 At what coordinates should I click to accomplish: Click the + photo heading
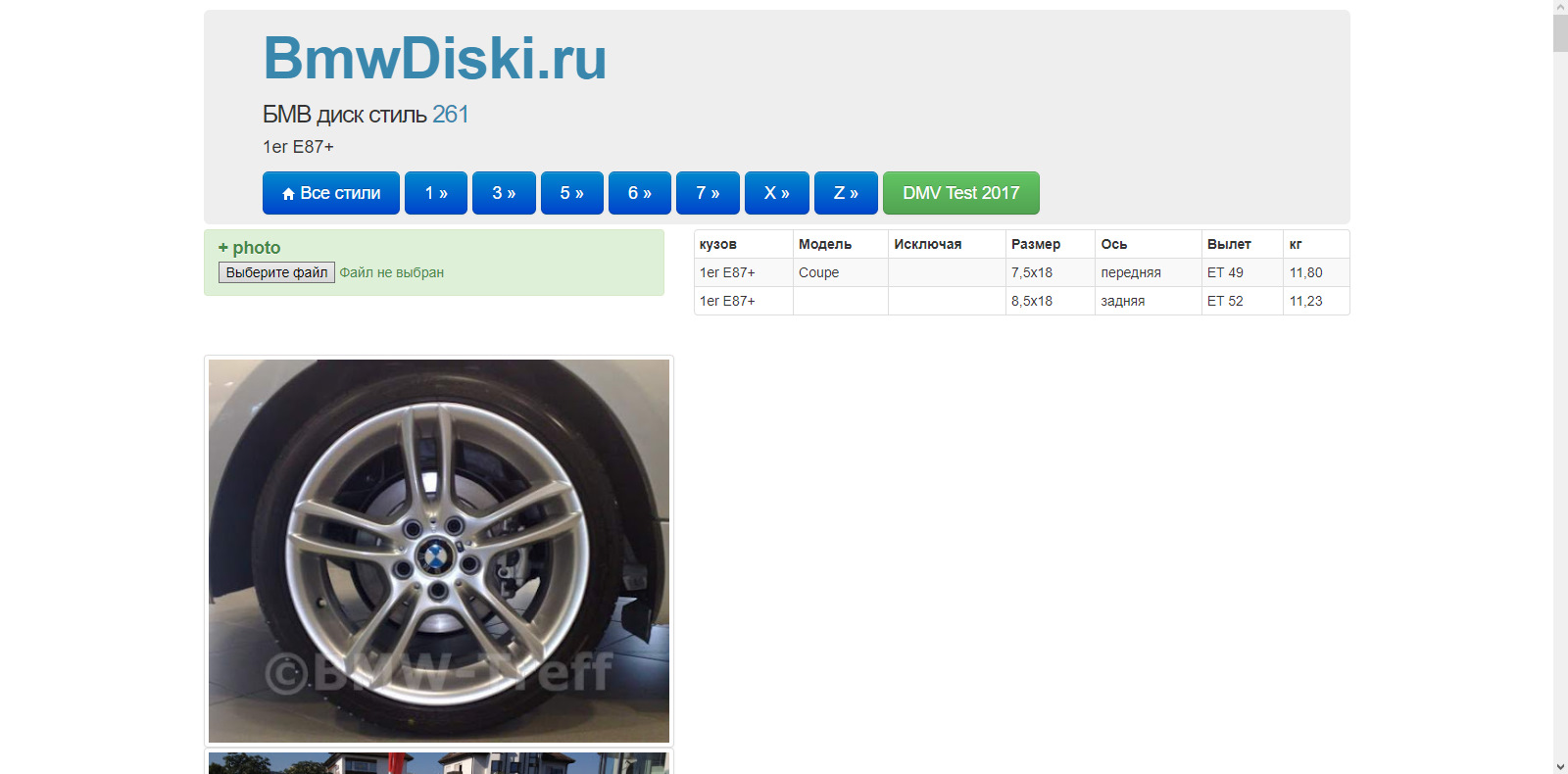[x=249, y=248]
